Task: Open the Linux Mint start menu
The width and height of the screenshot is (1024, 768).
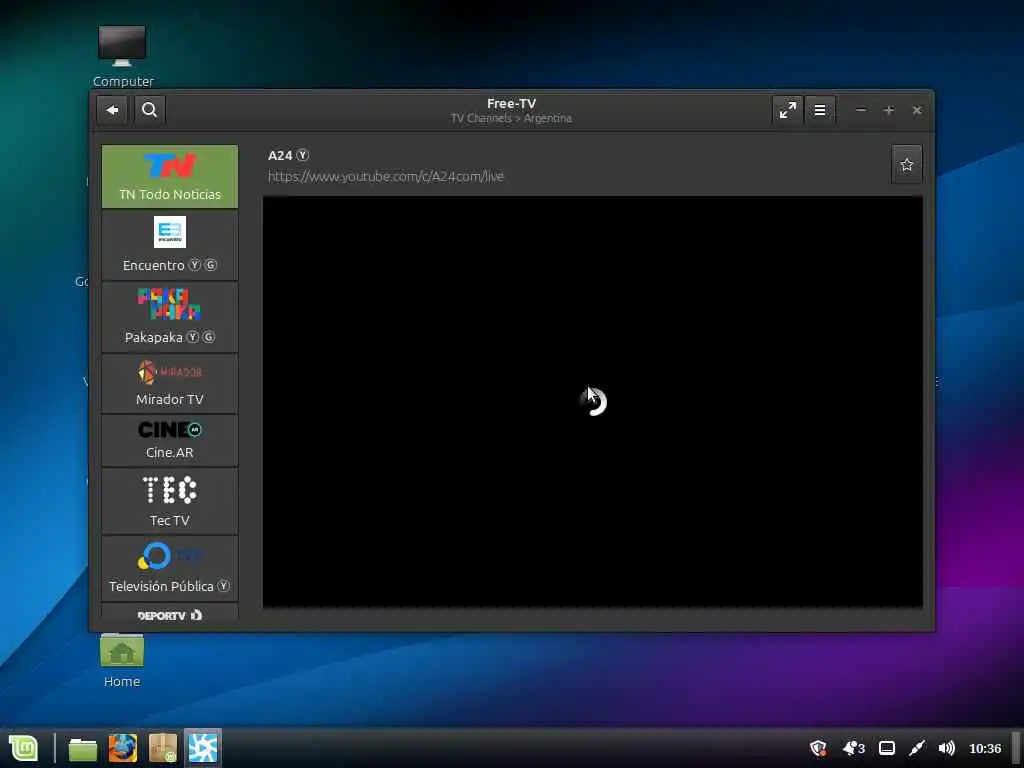Action: [24, 748]
